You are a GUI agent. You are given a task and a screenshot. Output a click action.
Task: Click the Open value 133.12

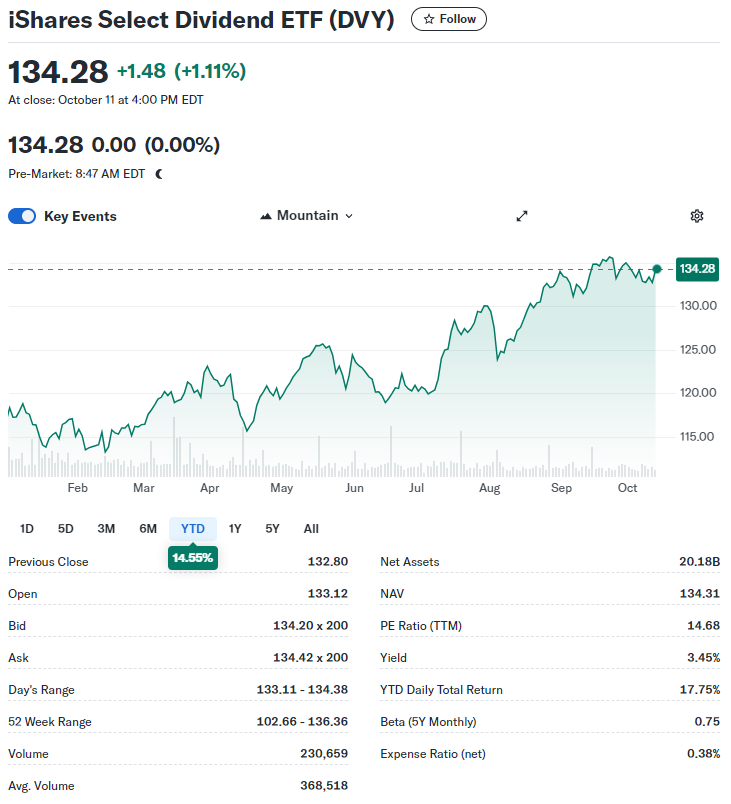(328, 594)
